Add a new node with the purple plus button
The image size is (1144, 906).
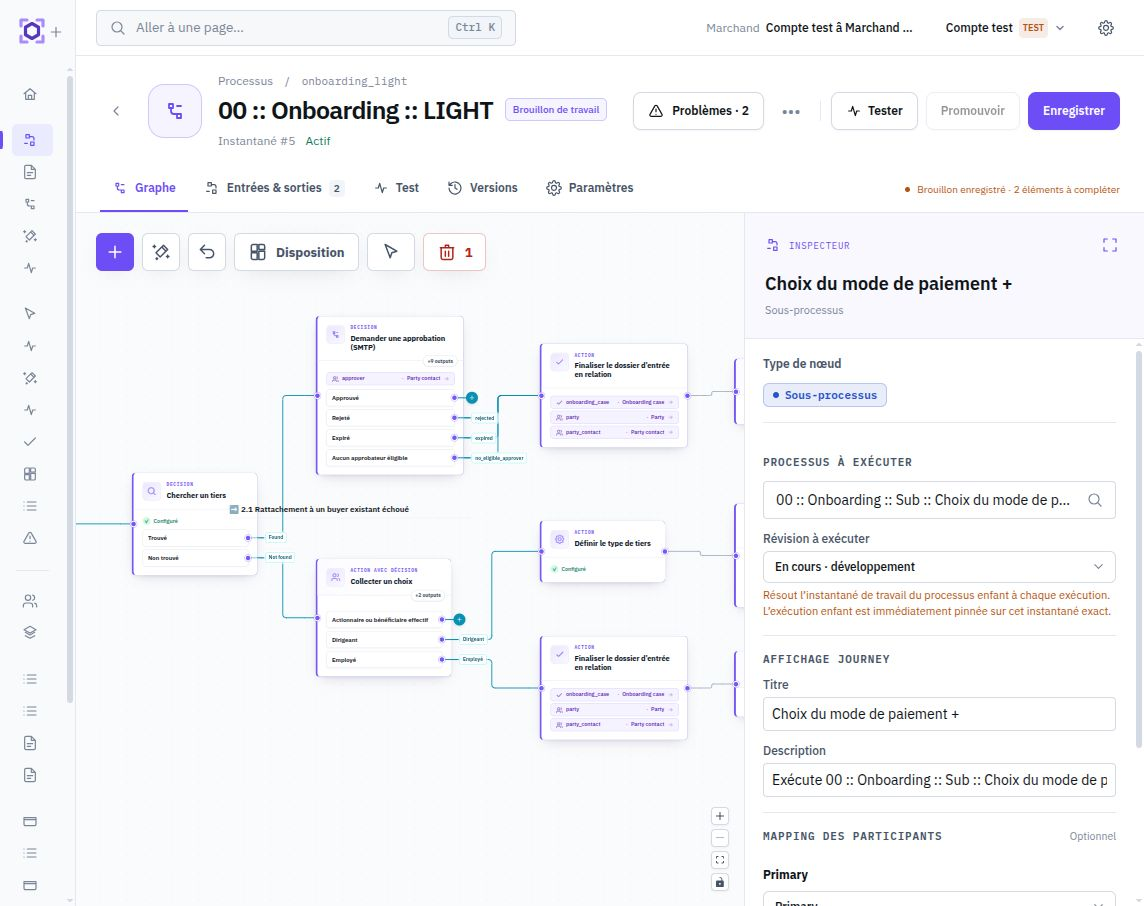115,252
